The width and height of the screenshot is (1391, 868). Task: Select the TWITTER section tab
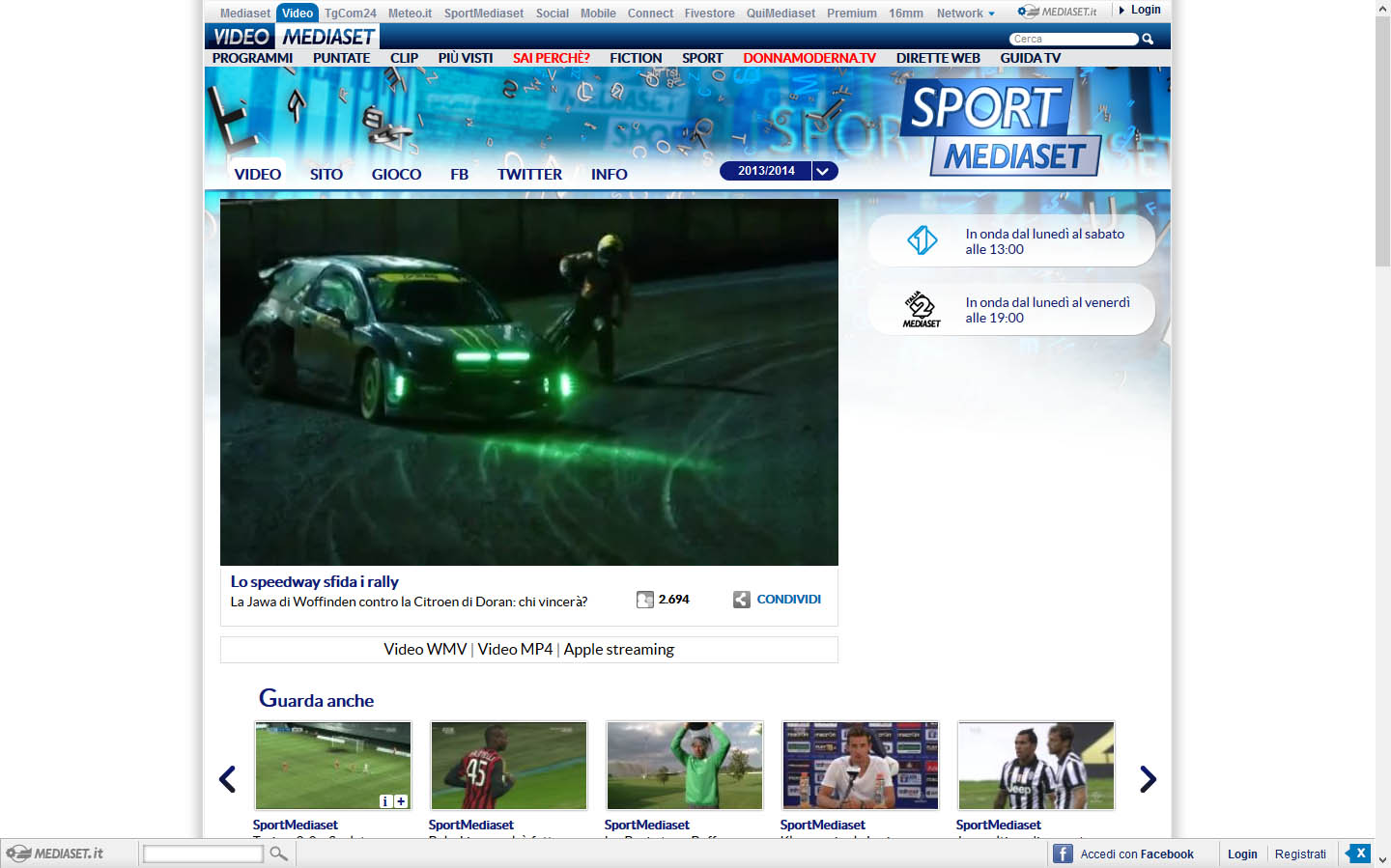tap(529, 175)
